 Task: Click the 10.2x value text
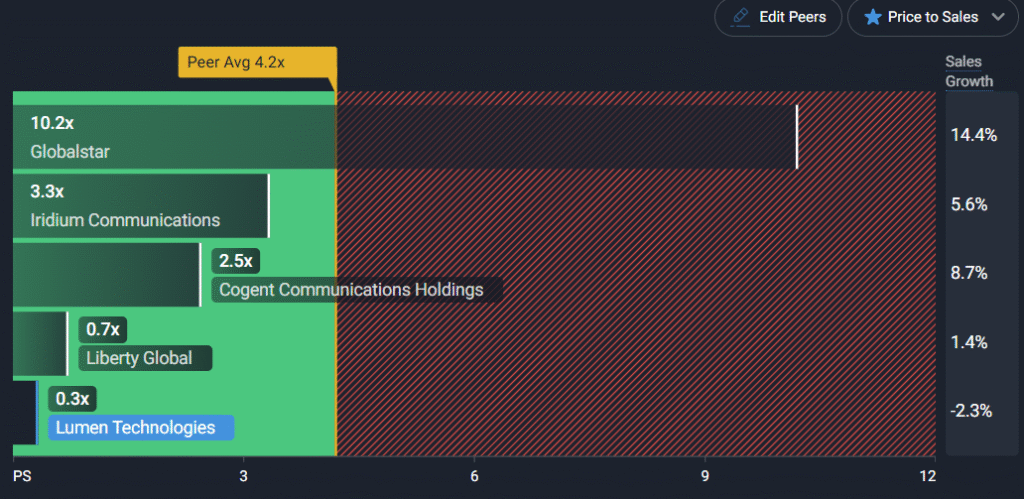[52, 123]
